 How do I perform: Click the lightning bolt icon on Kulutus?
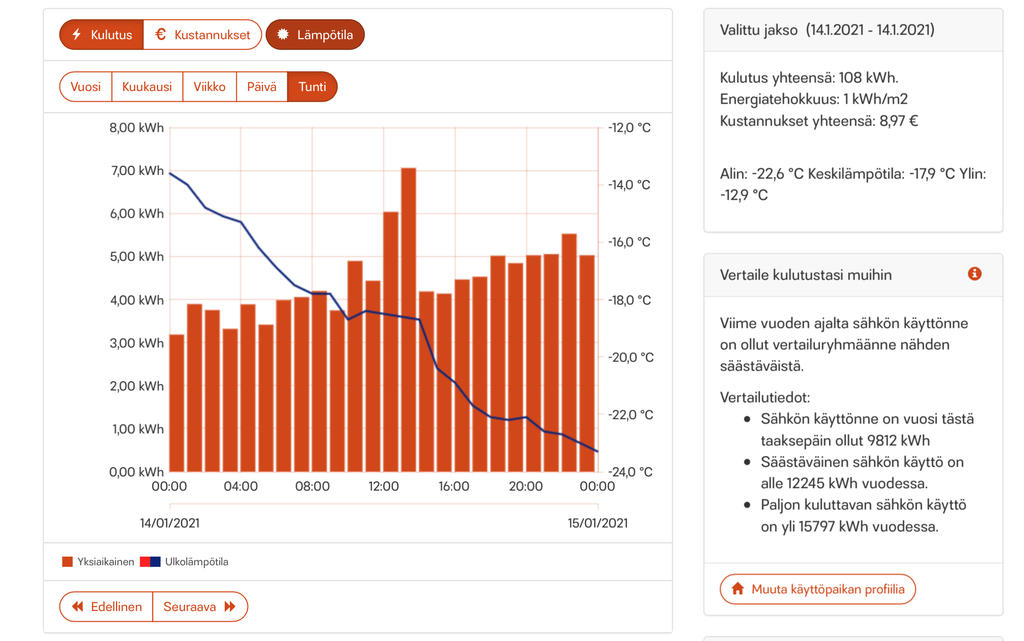[77, 35]
